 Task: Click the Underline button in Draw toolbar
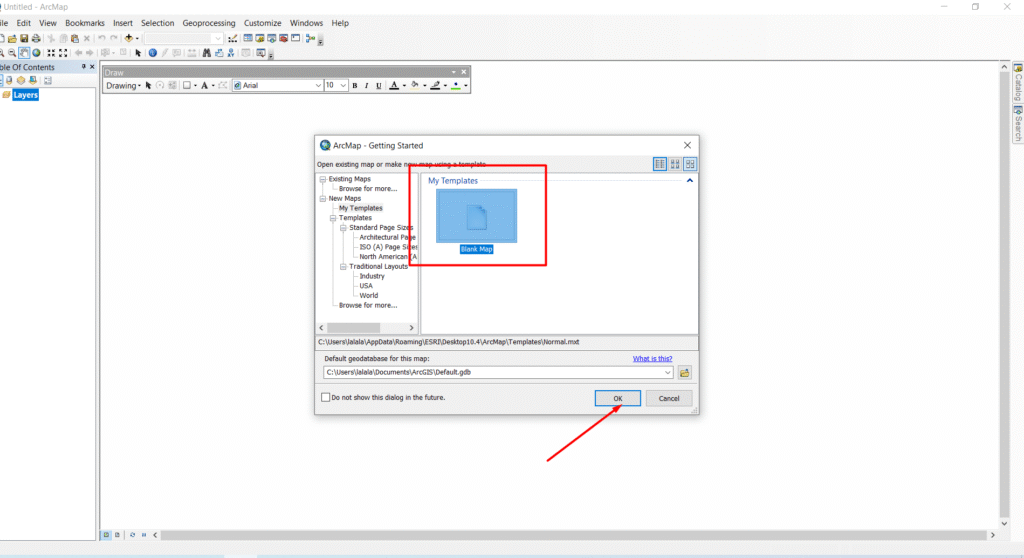click(379, 86)
